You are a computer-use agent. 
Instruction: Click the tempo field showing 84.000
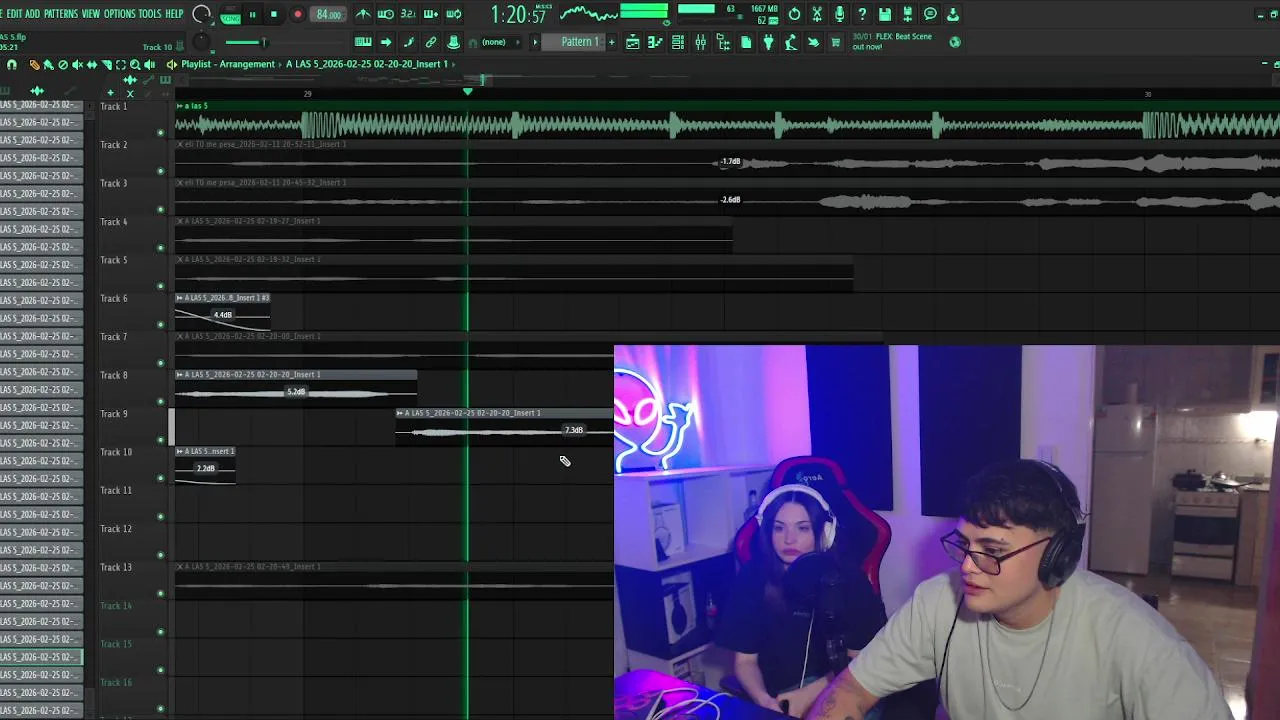[329, 14]
